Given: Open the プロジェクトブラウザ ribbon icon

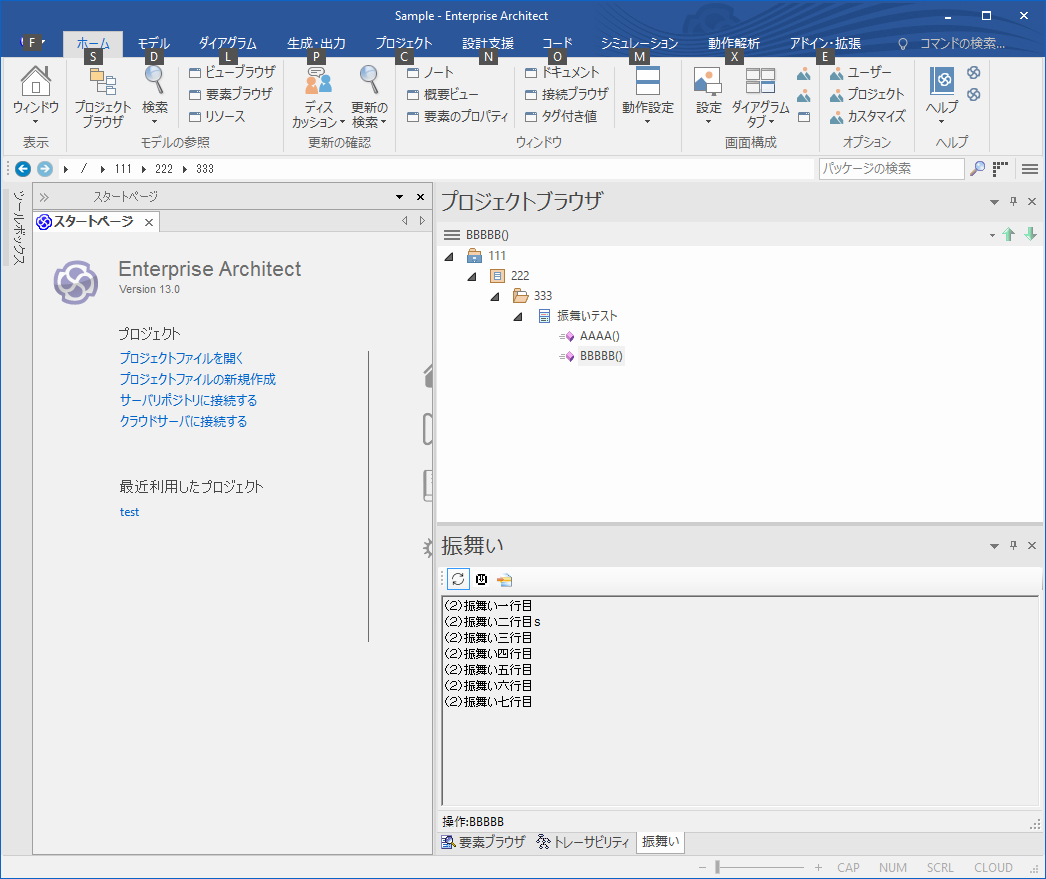Looking at the screenshot, I should [102, 97].
